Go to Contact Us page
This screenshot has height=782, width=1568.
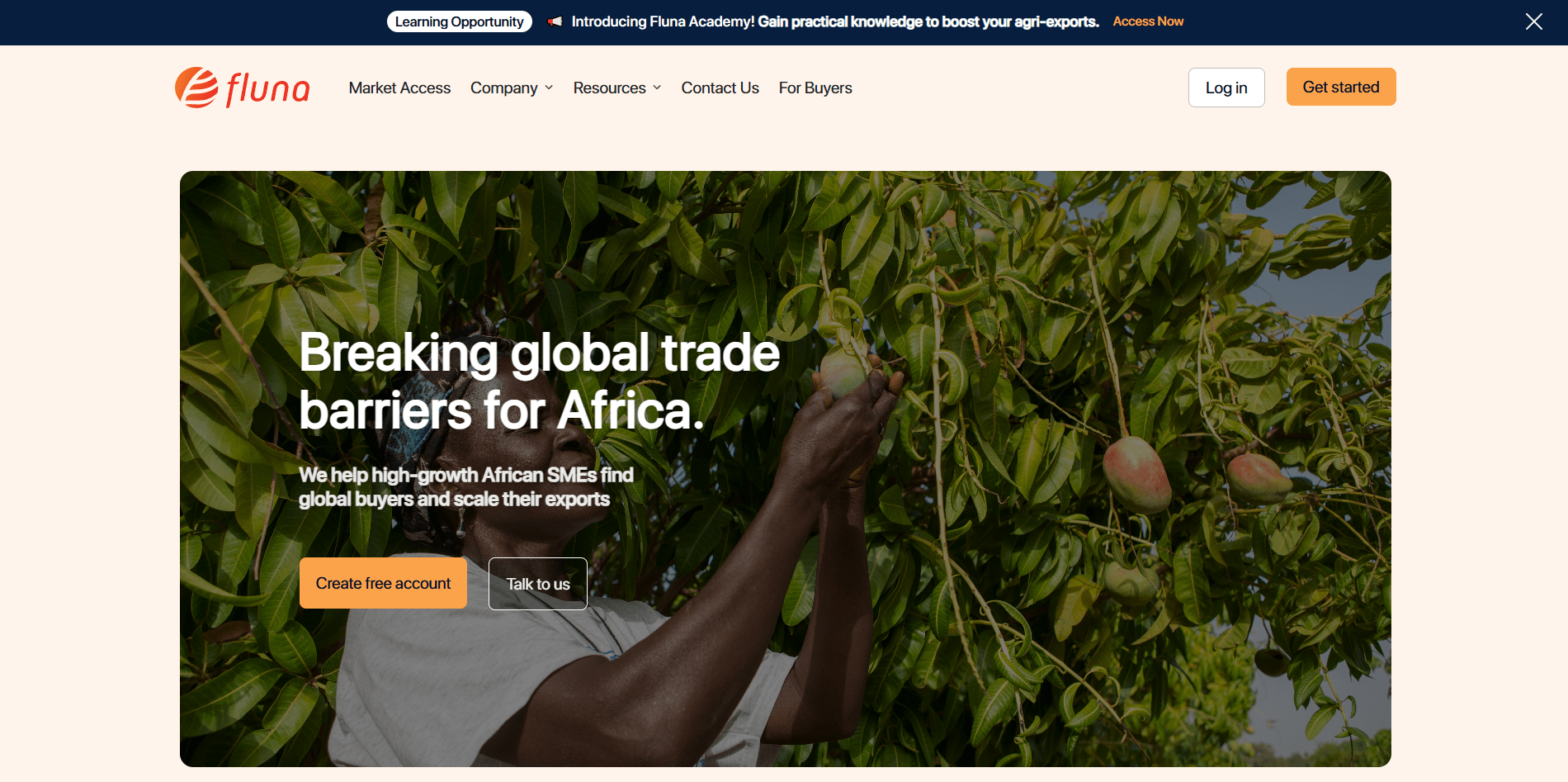tap(720, 88)
